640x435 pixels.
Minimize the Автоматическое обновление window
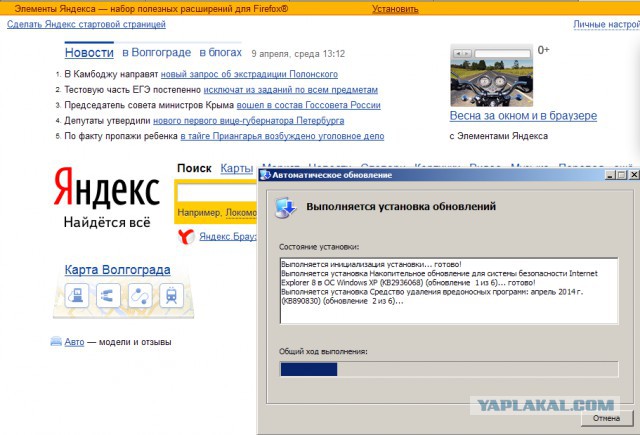coord(610,175)
